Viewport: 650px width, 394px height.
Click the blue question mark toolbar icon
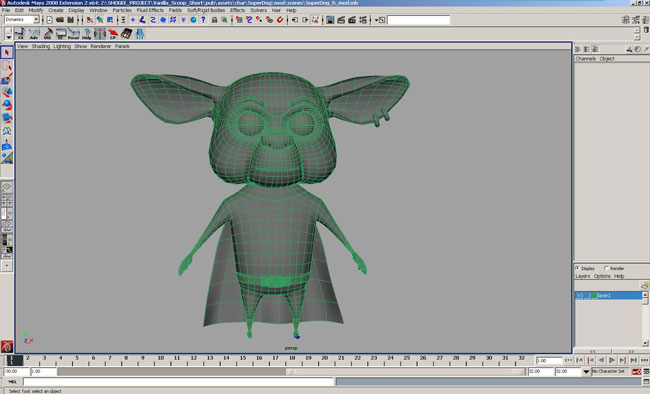[x=203, y=19]
